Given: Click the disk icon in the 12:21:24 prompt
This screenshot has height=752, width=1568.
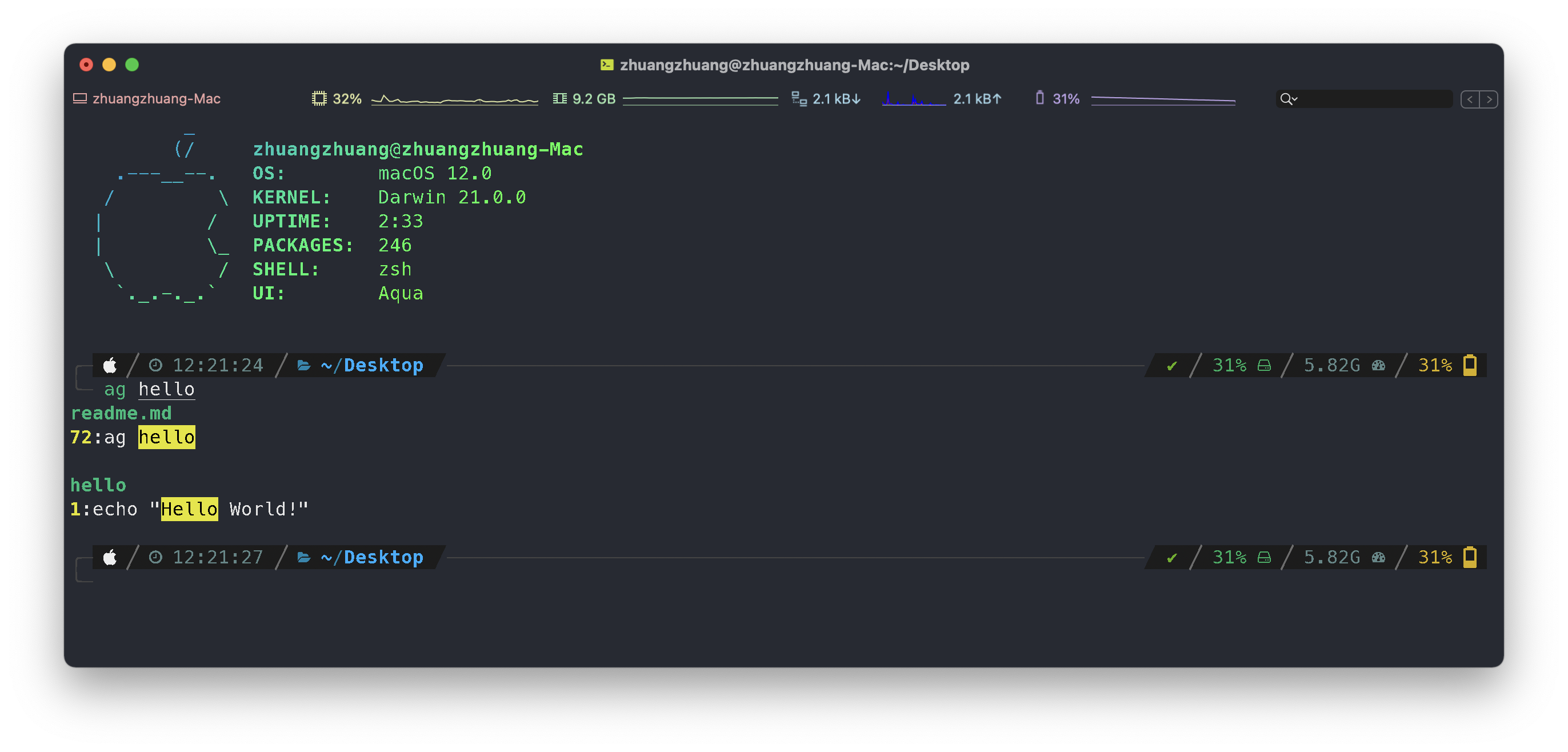Looking at the screenshot, I should point(1264,365).
